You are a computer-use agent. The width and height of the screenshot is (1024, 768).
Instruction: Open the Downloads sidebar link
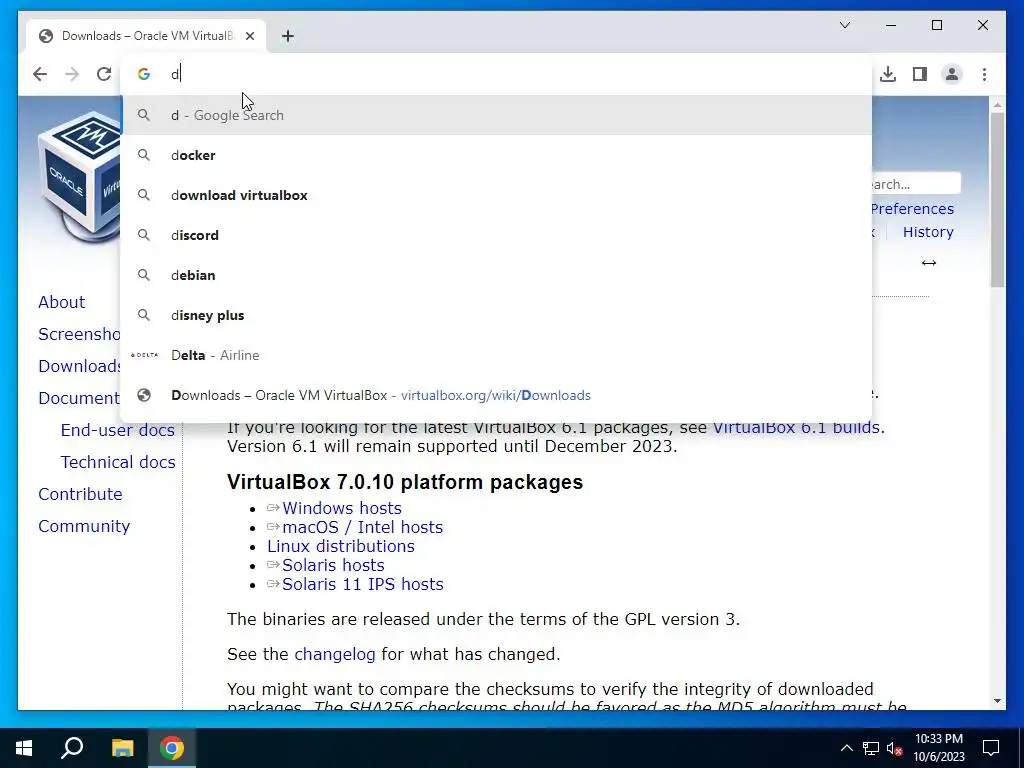click(x=79, y=366)
